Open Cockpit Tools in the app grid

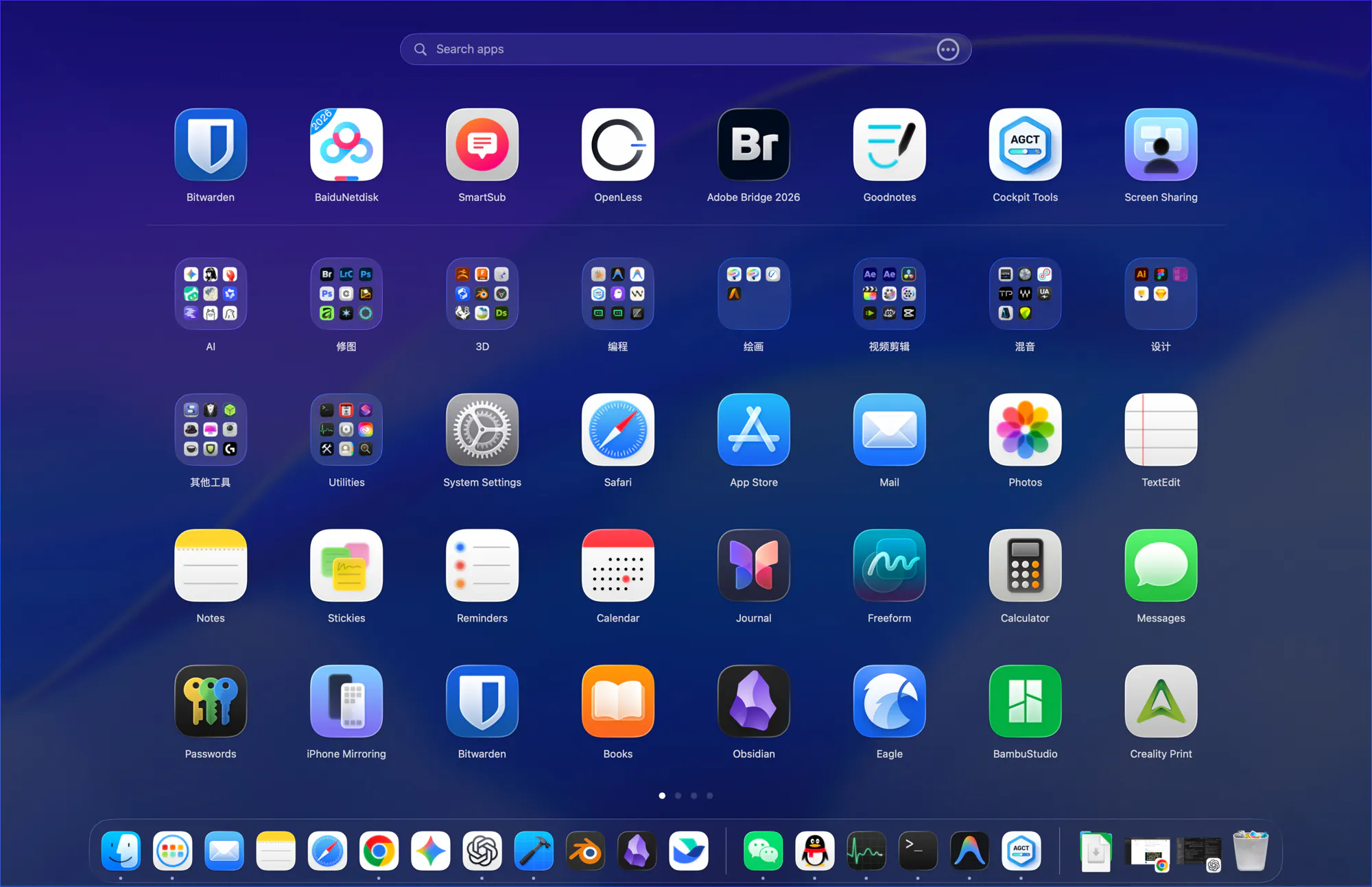1026,145
